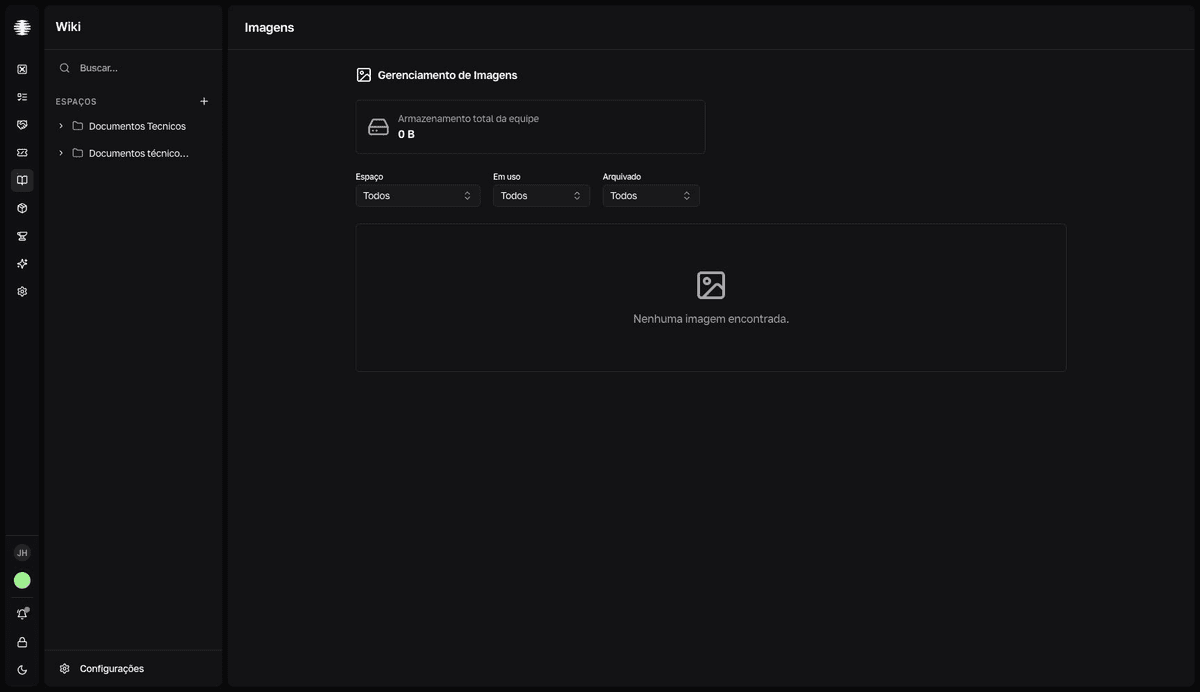Click folder icon of Documentos Tecnicos
Screen dimensions: 1200x692
click(77, 126)
